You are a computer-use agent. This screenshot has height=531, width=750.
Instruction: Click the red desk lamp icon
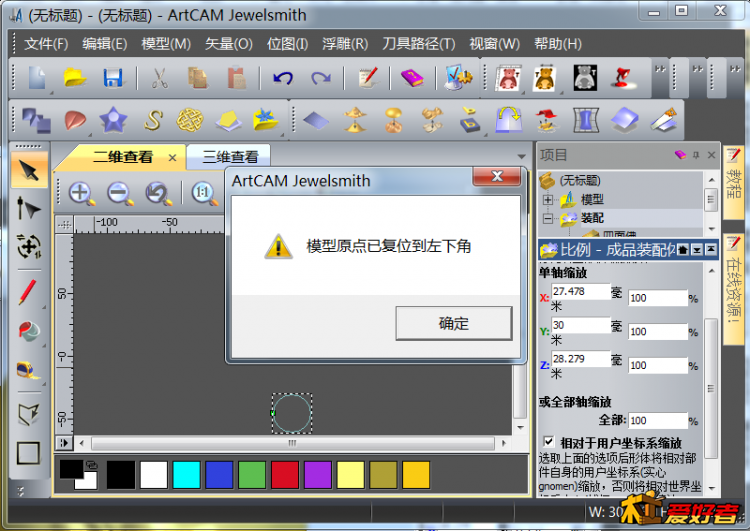click(622, 77)
